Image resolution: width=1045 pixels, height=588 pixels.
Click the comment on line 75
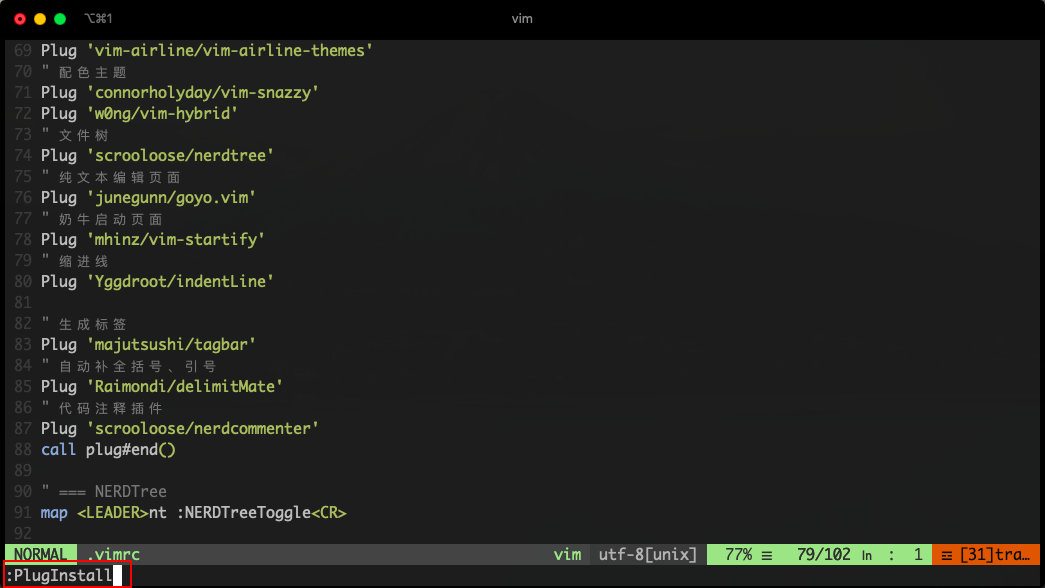click(x=111, y=177)
